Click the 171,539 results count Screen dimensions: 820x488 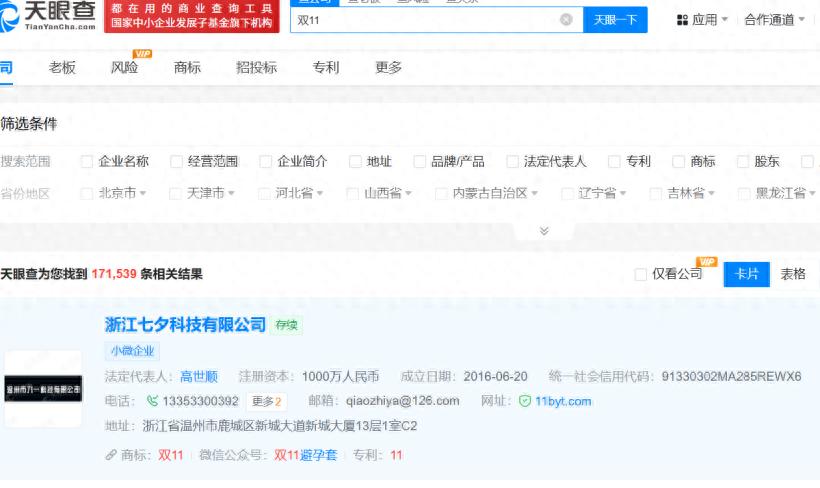tap(113, 274)
